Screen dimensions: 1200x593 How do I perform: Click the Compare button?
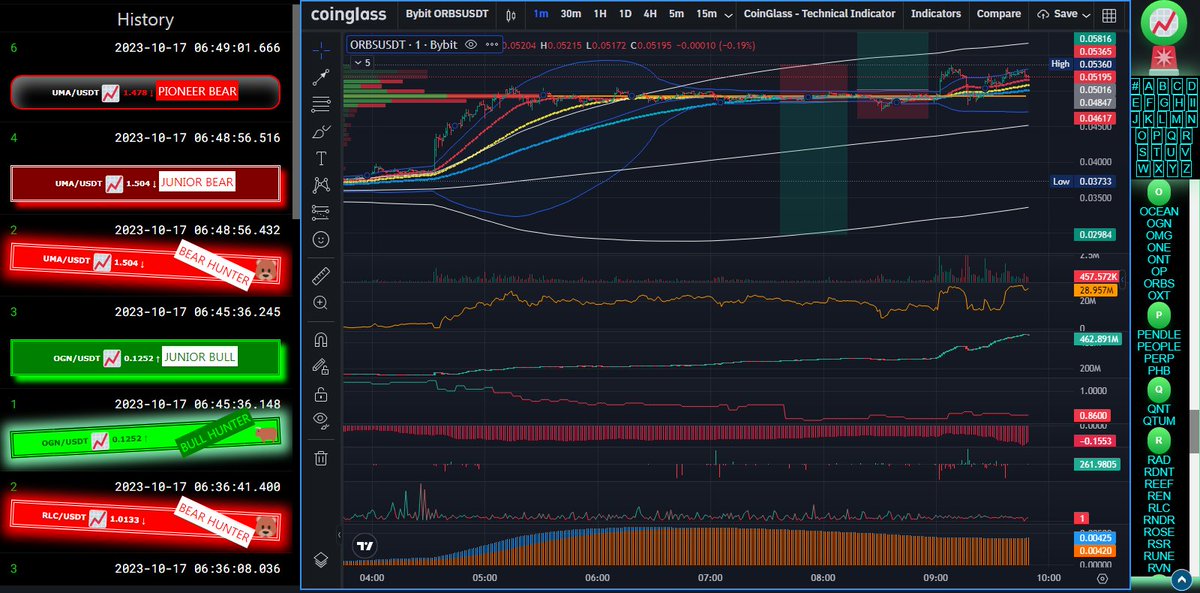(998, 14)
